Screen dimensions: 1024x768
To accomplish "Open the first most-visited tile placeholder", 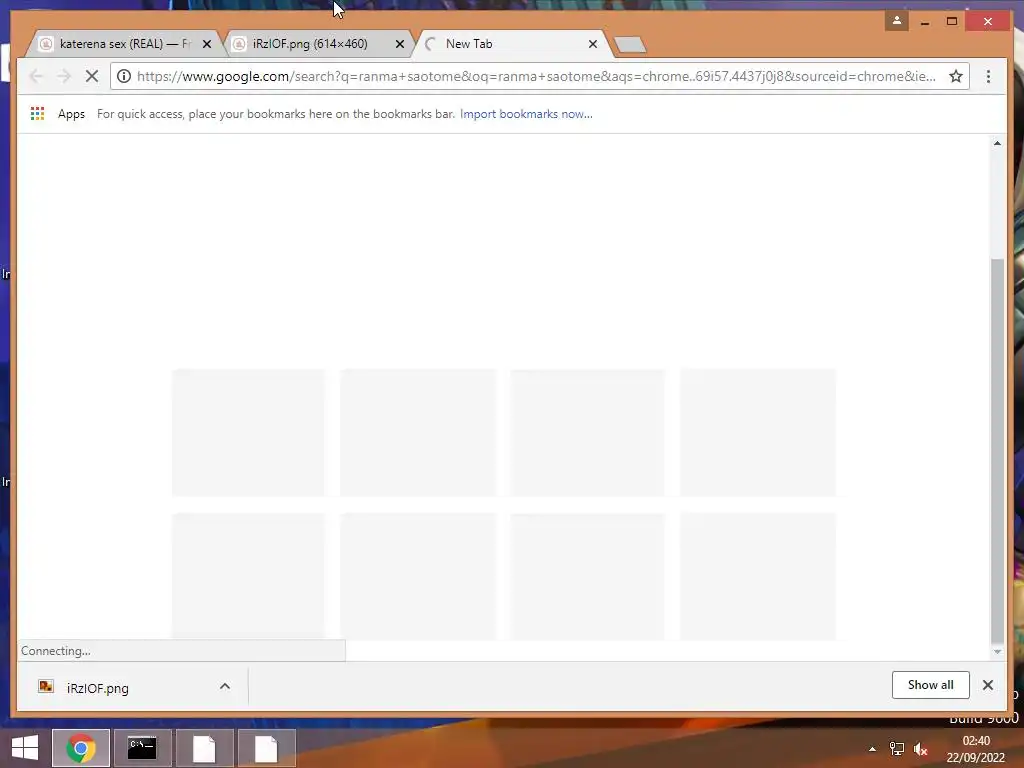I will point(248,433).
